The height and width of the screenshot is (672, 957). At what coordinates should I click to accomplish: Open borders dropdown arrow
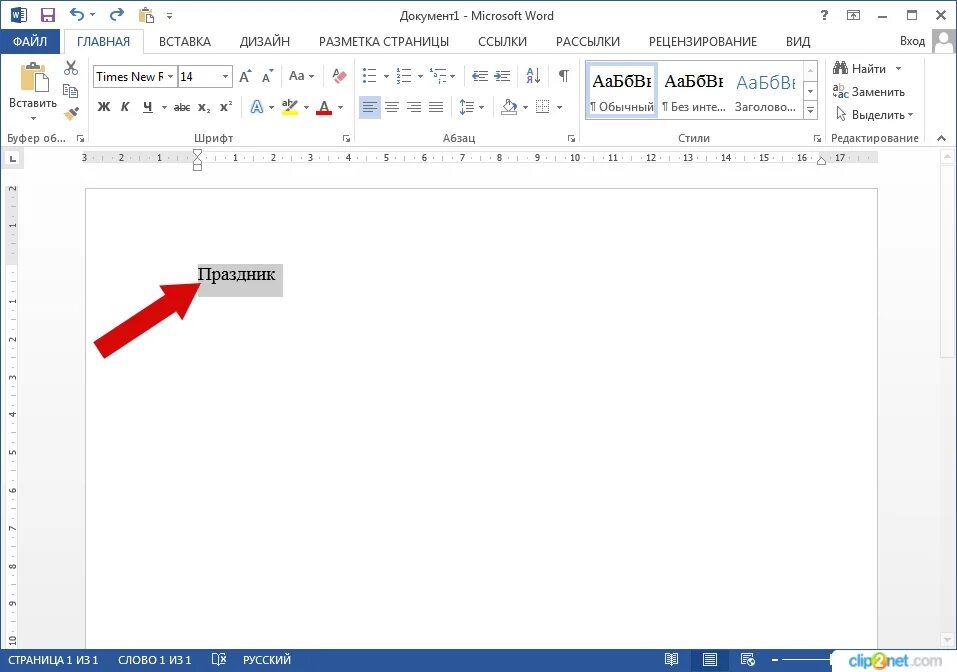[x=560, y=107]
